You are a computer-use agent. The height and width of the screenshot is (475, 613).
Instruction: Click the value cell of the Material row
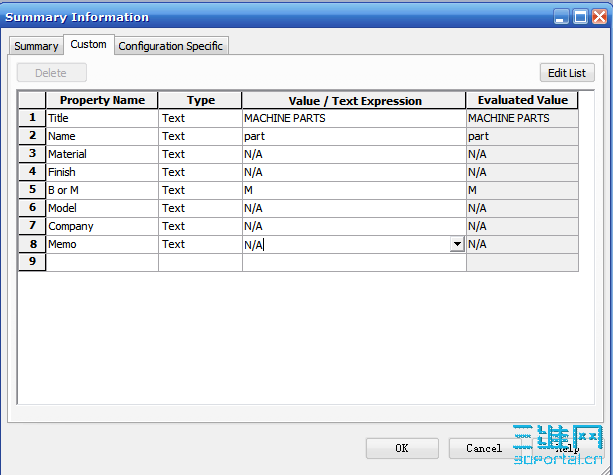pyautogui.click(x=354, y=154)
